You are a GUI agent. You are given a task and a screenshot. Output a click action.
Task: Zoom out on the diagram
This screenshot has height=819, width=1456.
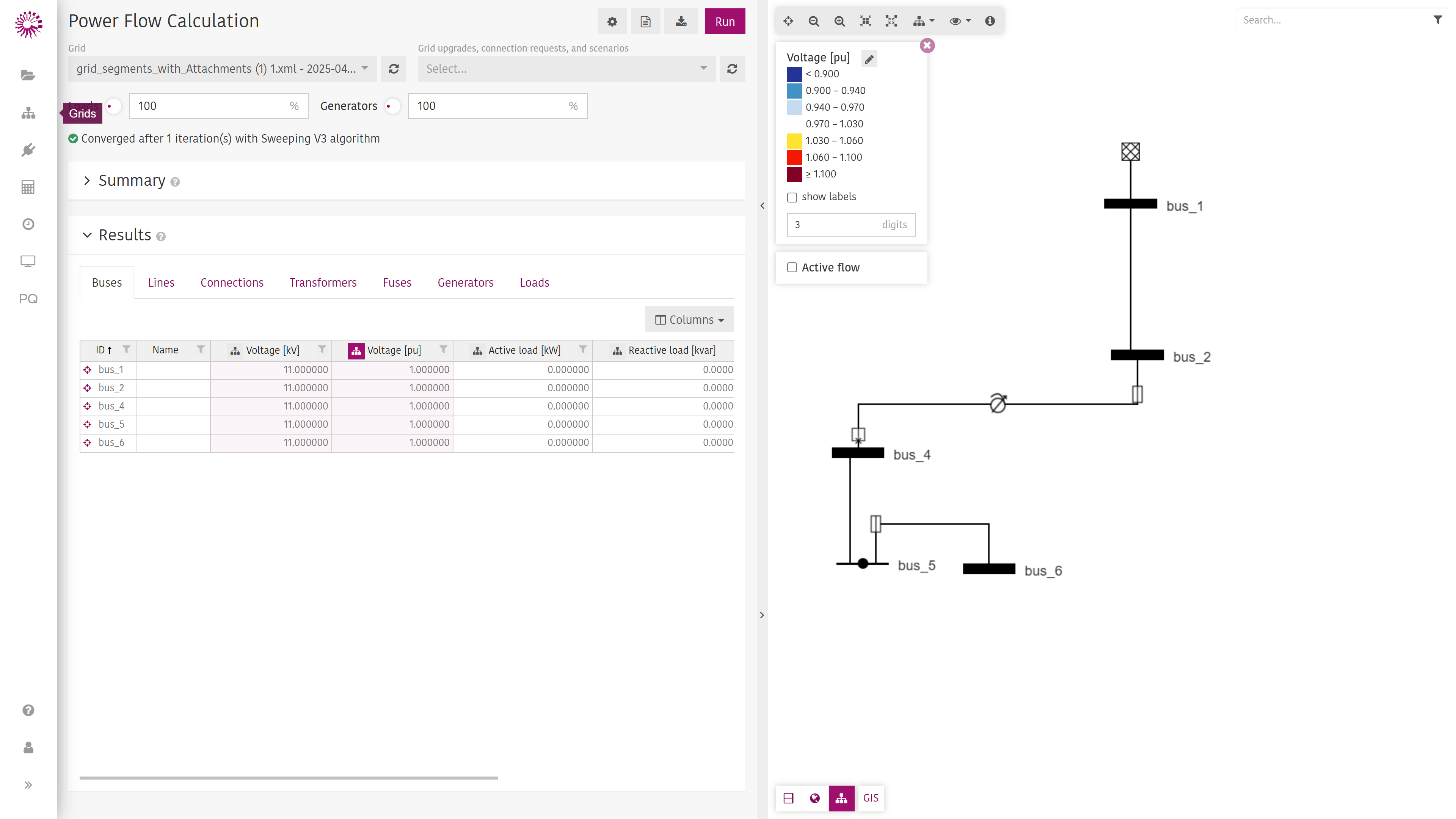click(x=814, y=22)
